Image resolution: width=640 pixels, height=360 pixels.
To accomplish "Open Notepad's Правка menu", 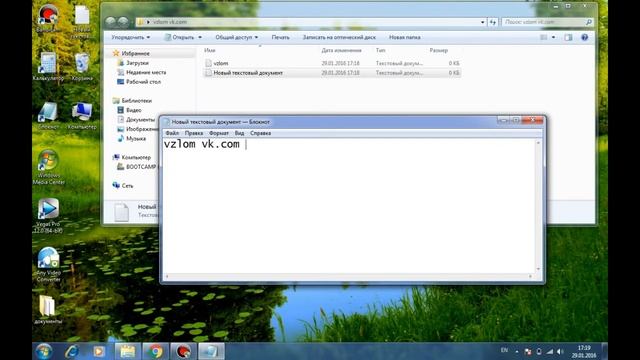I will tap(193, 133).
